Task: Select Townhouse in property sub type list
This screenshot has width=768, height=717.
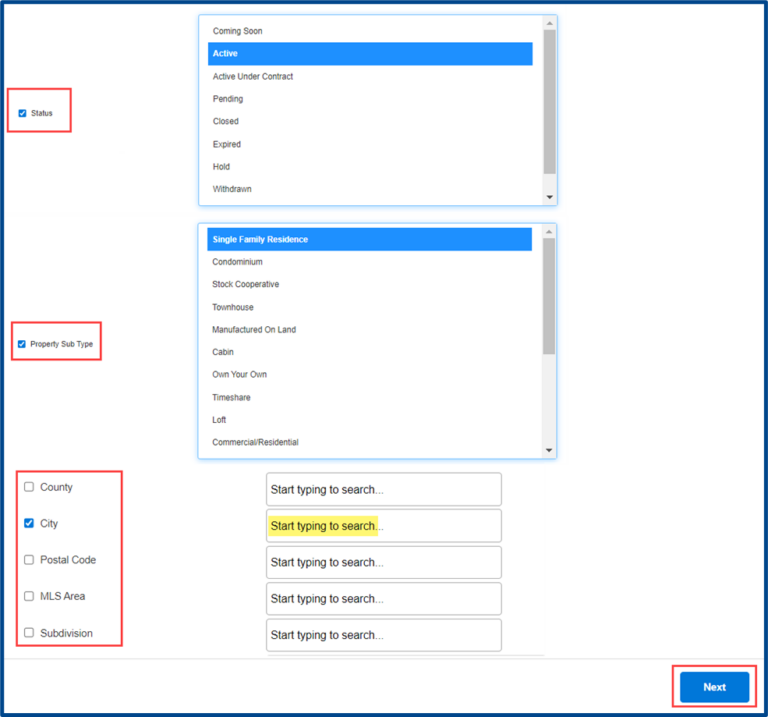Action: click(x=233, y=307)
